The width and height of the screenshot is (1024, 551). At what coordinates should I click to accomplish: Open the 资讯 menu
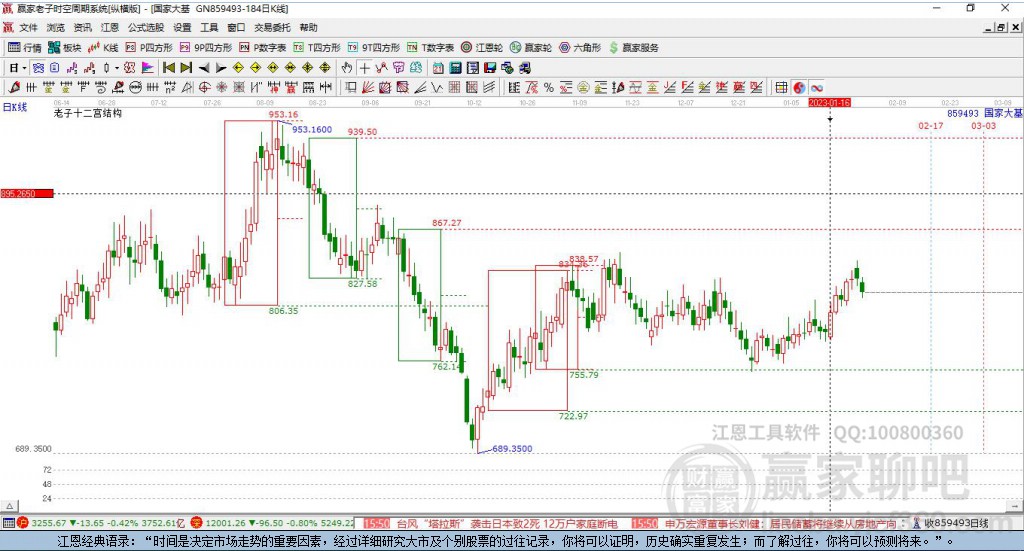click(x=82, y=27)
